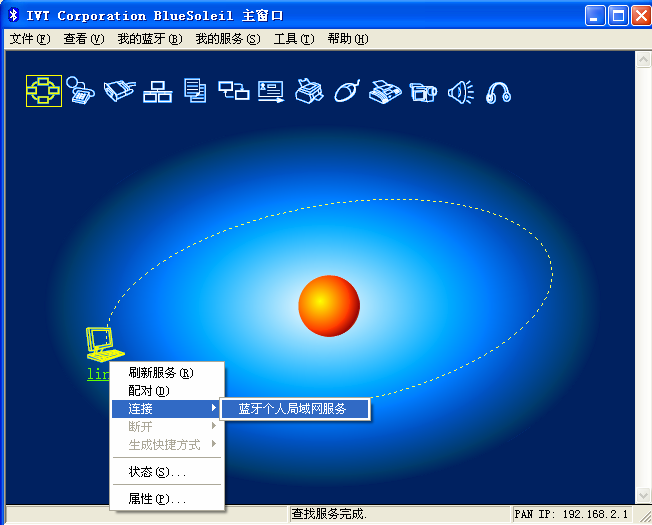652x525 pixels.
Task: Select the camera Imaging service icon
Action: coord(423,92)
